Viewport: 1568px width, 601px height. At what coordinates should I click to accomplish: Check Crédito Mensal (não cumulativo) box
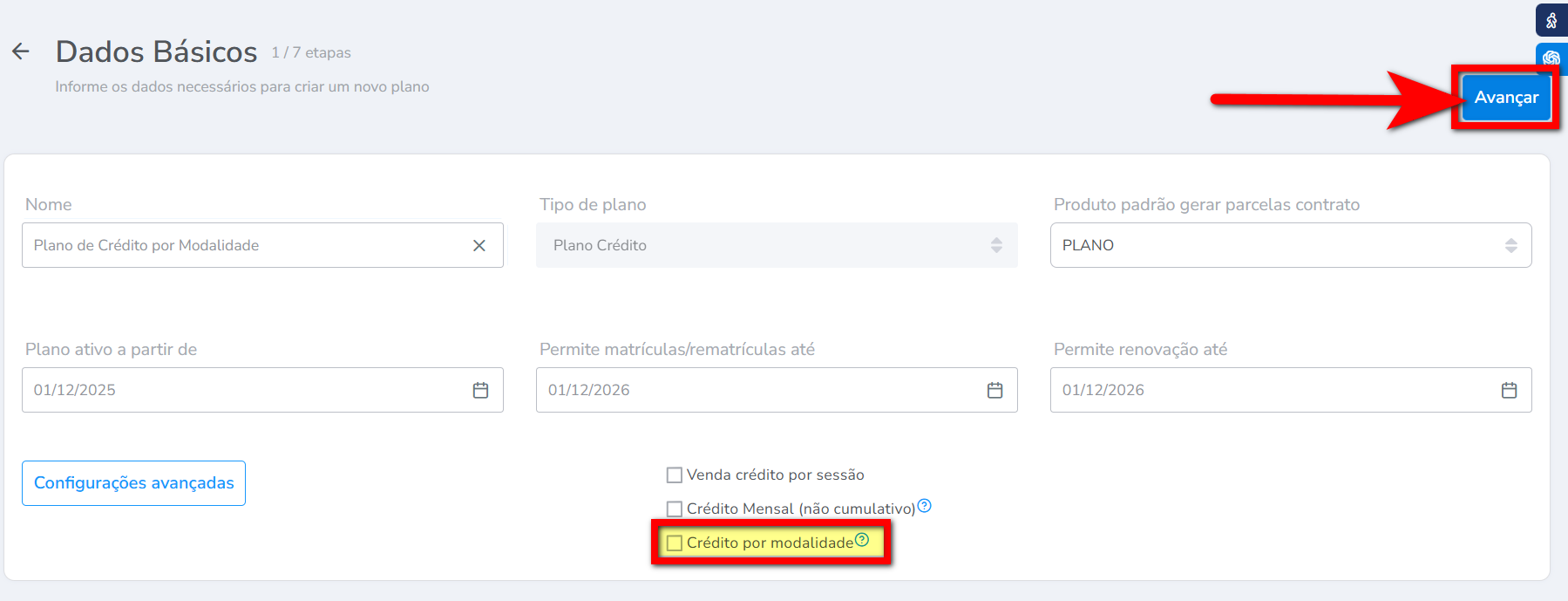coord(674,509)
